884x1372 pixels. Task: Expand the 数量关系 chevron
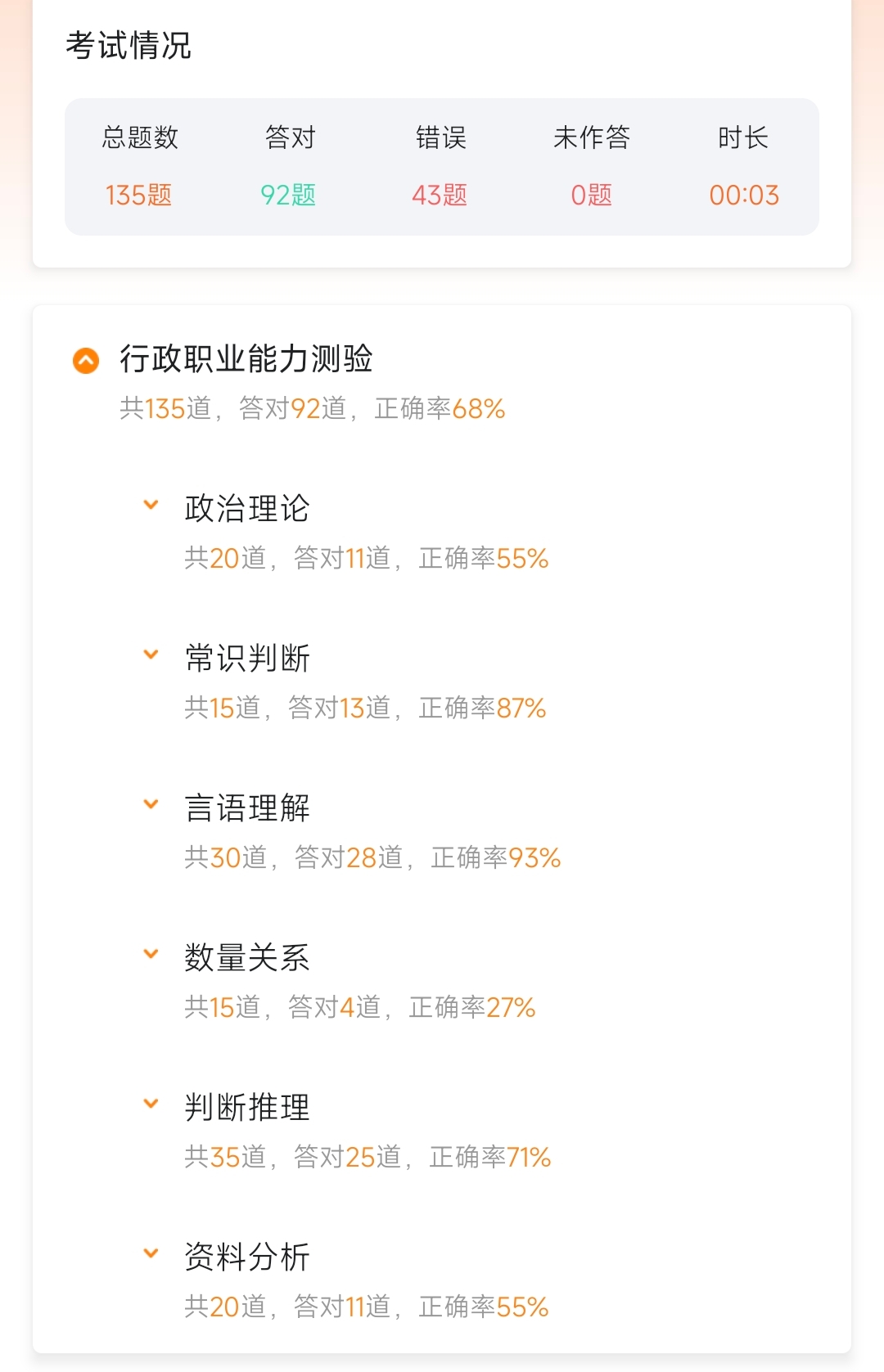(151, 954)
